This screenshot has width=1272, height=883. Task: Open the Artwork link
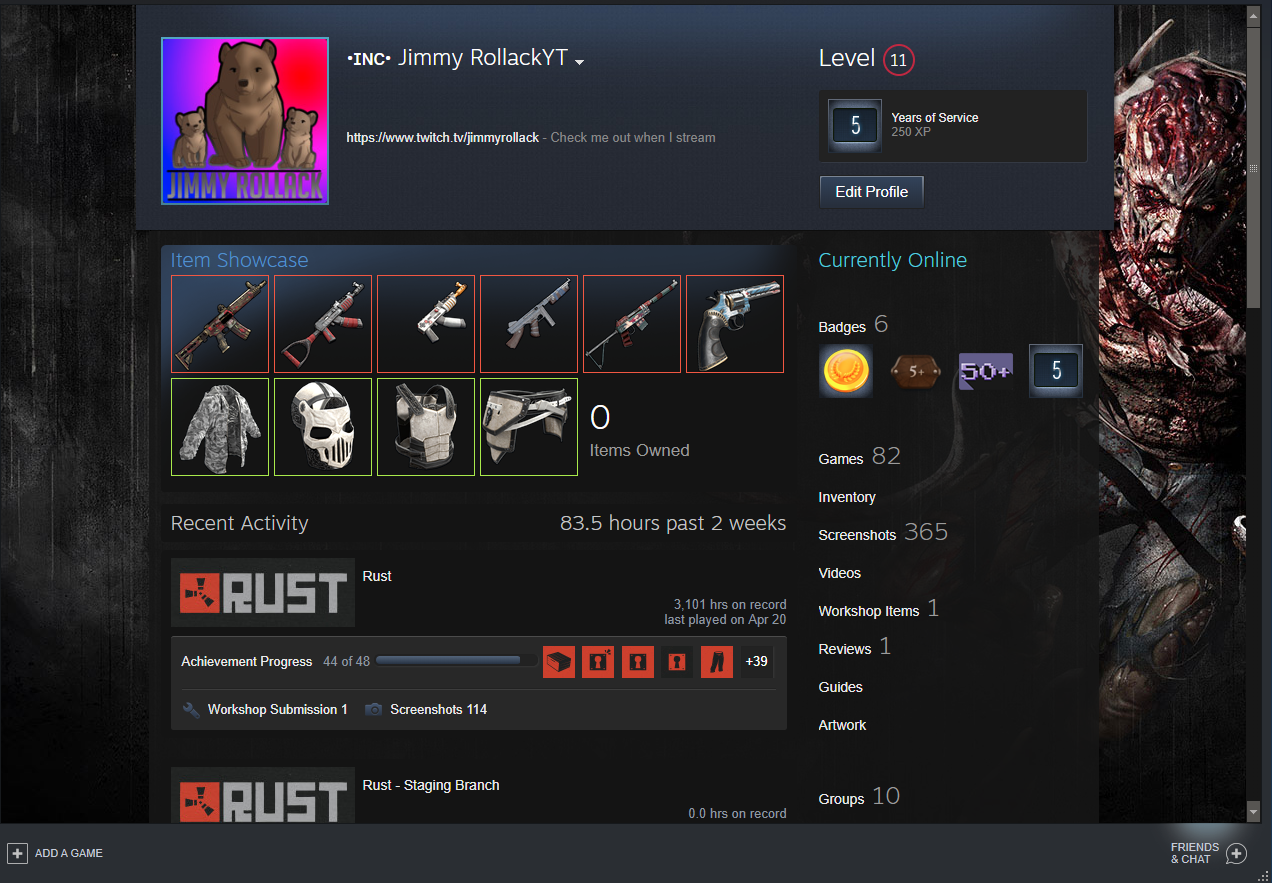[x=842, y=725]
